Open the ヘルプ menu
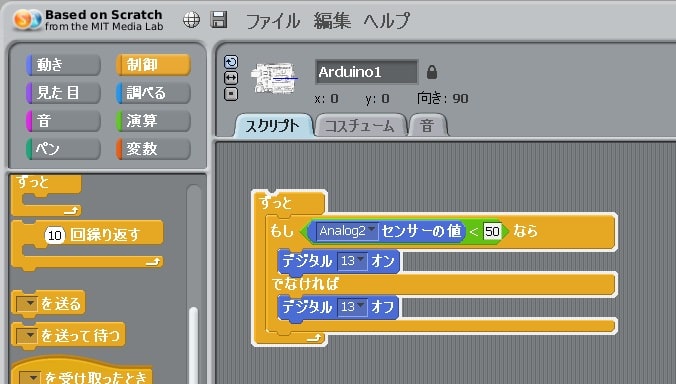 click(387, 21)
